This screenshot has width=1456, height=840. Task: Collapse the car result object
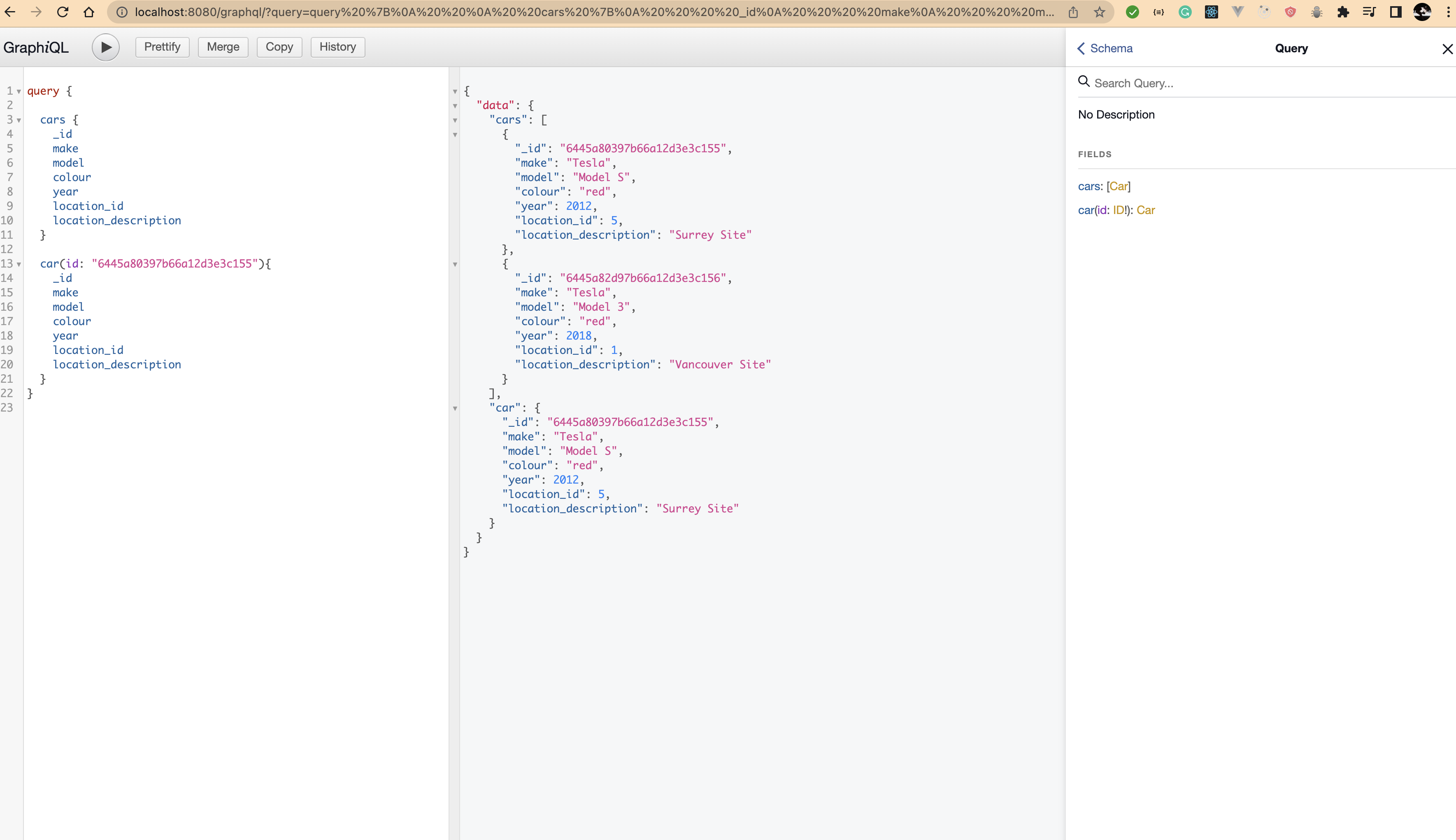pyautogui.click(x=456, y=408)
